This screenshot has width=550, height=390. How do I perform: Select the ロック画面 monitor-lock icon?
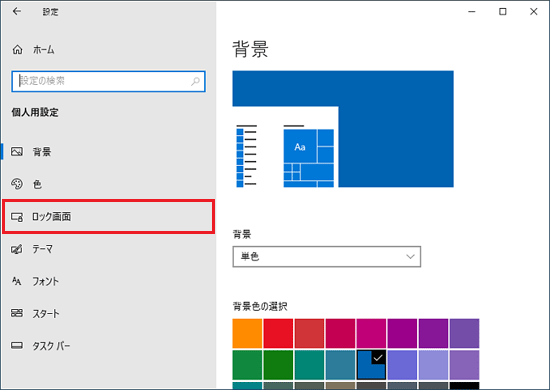coord(17,217)
